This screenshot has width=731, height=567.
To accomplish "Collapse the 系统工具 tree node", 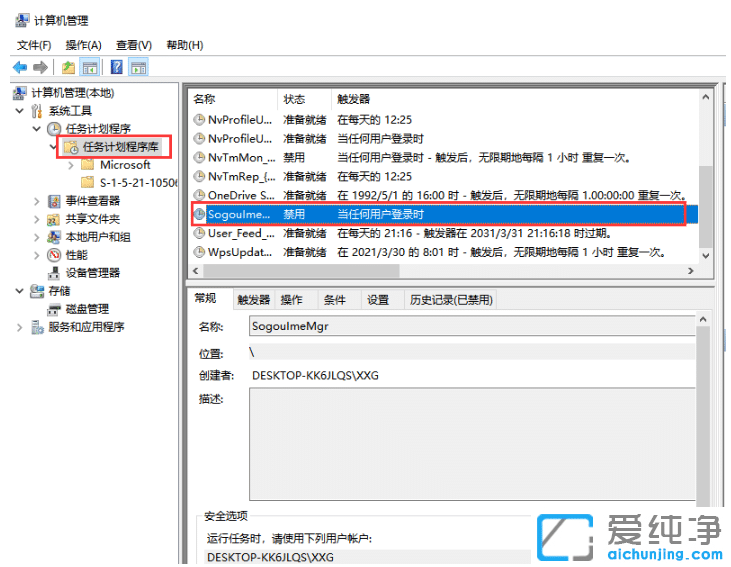I will click(20, 111).
